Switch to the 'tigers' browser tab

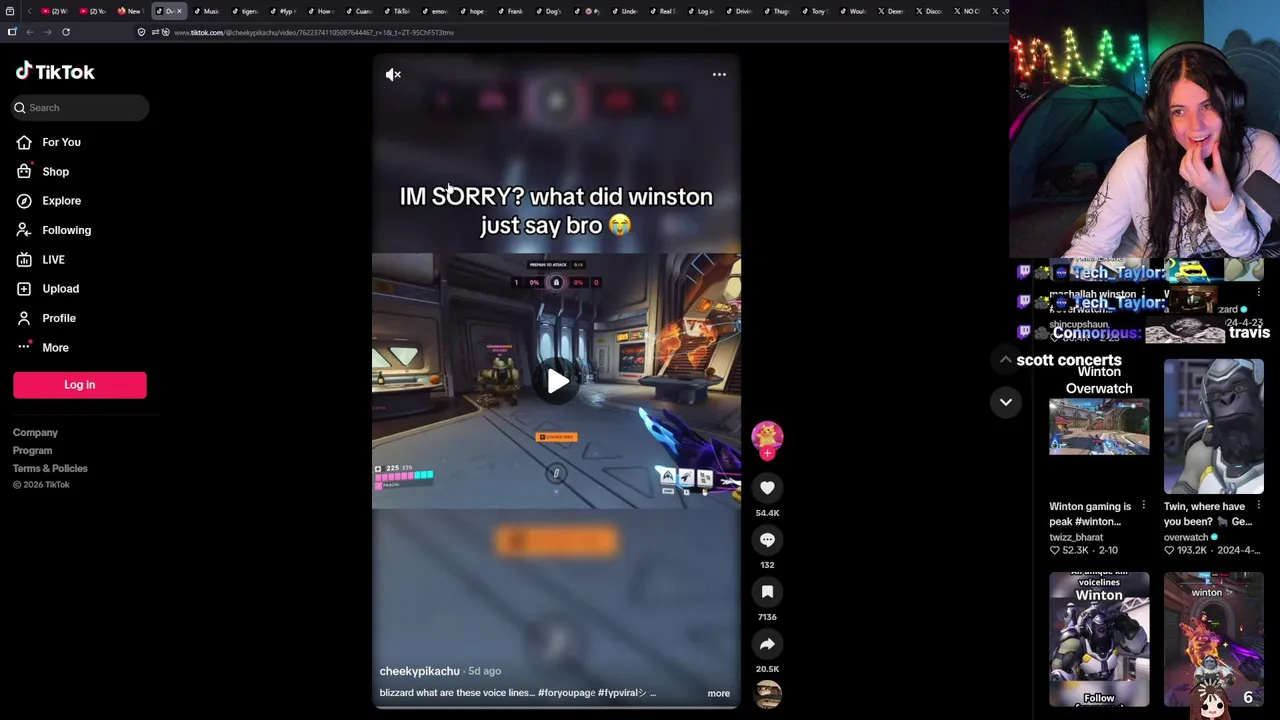click(x=244, y=11)
